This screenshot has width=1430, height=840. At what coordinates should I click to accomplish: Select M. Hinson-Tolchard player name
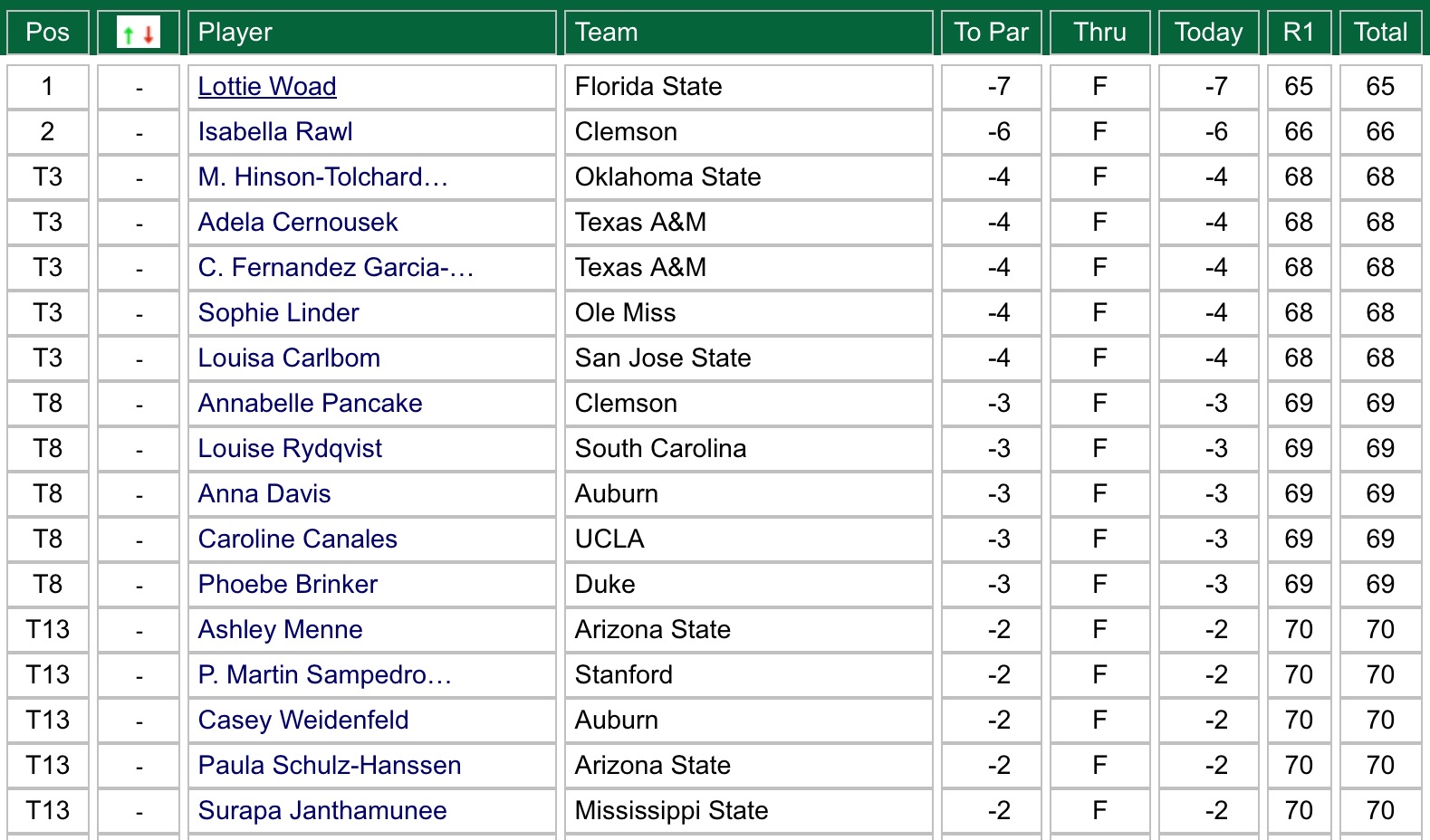(x=323, y=177)
